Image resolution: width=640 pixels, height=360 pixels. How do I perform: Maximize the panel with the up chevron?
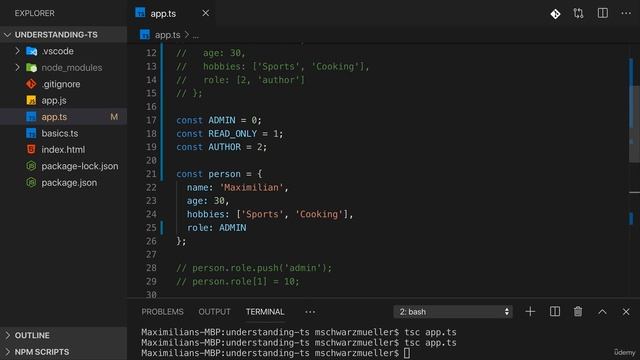(x=602, y=312)
